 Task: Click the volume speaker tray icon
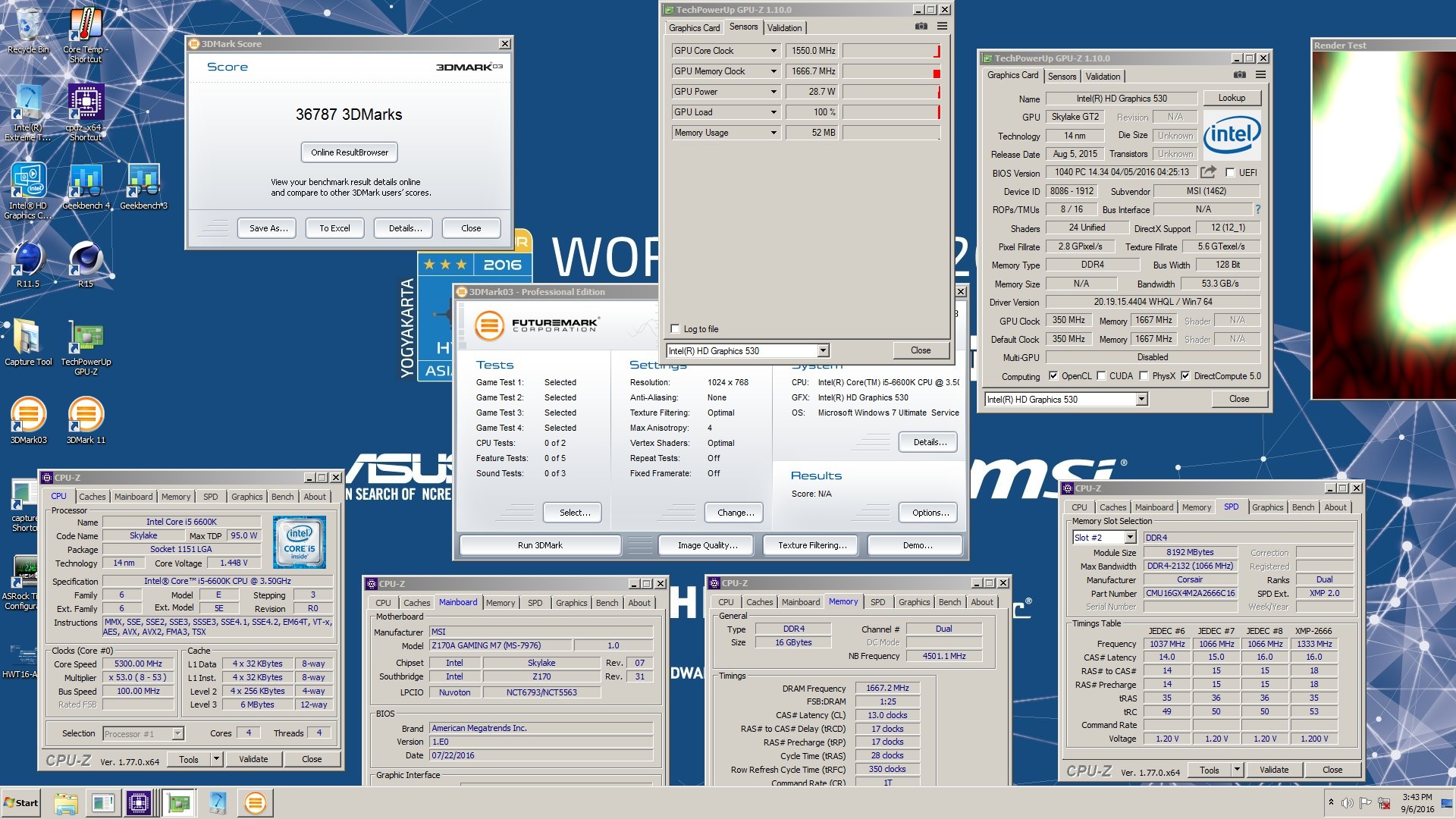tap(1348, 803)
